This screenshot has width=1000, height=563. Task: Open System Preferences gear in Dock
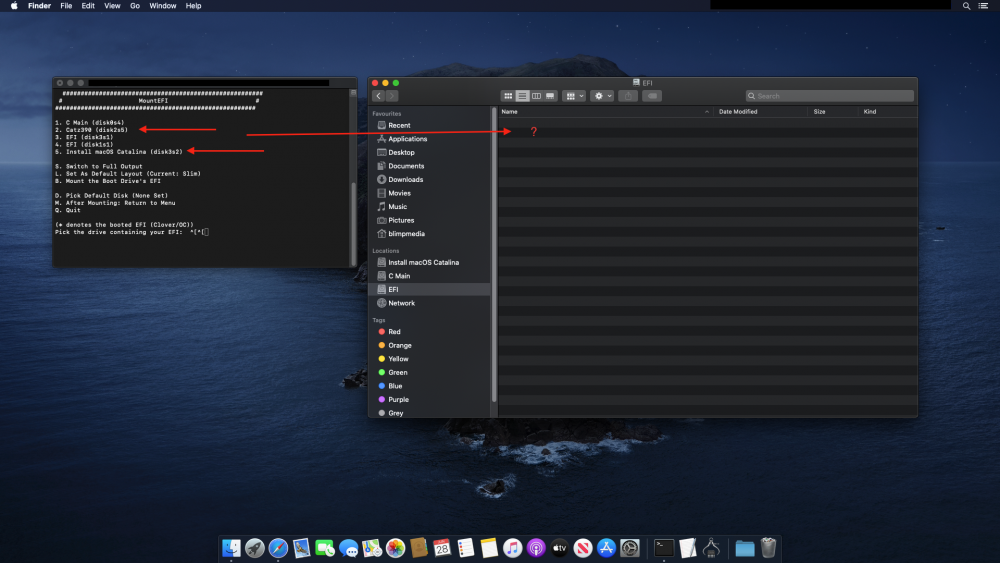click(629, 548)
